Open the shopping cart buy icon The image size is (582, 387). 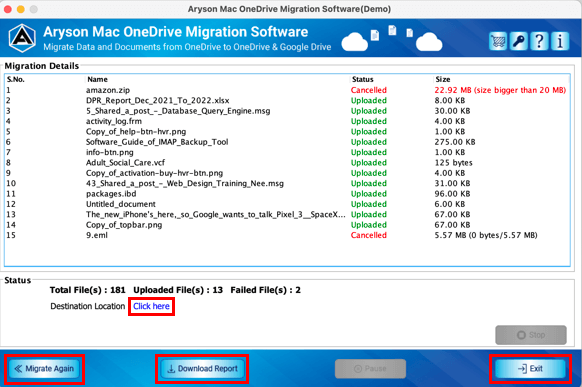tap(498, 41)
